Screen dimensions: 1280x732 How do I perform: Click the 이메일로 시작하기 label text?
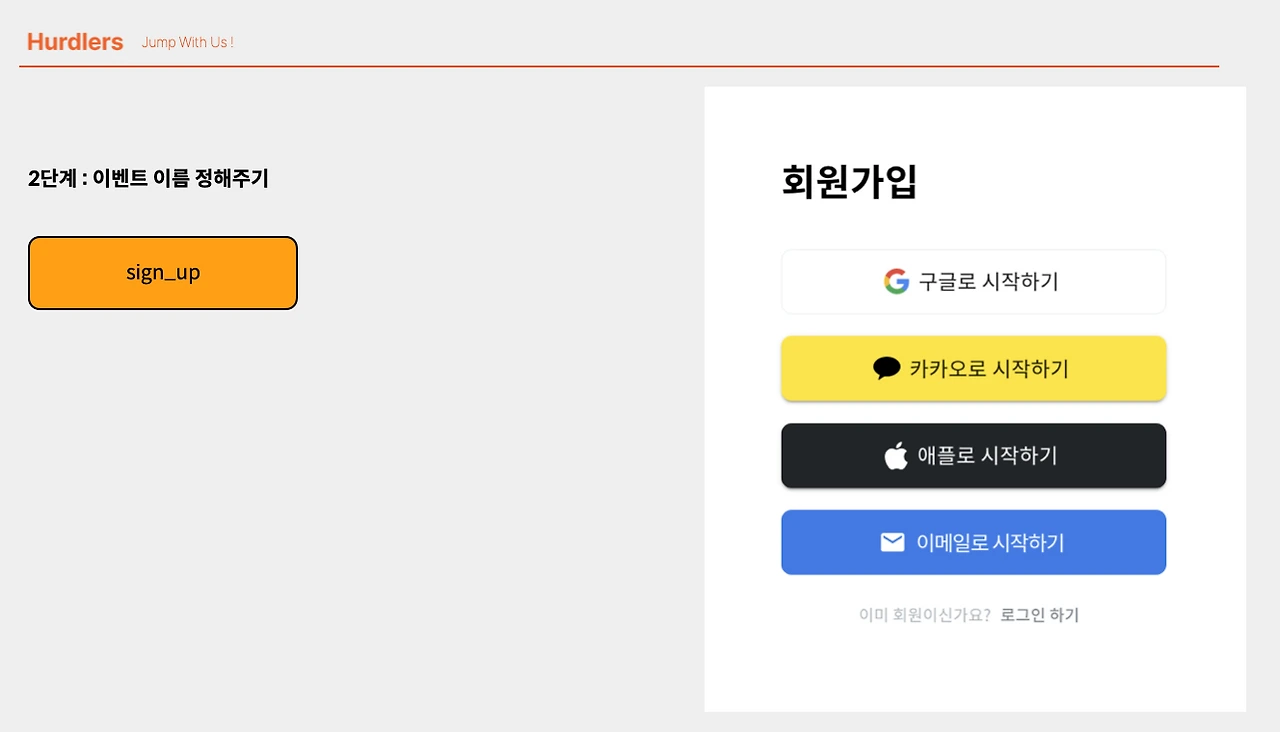point(990,543)
